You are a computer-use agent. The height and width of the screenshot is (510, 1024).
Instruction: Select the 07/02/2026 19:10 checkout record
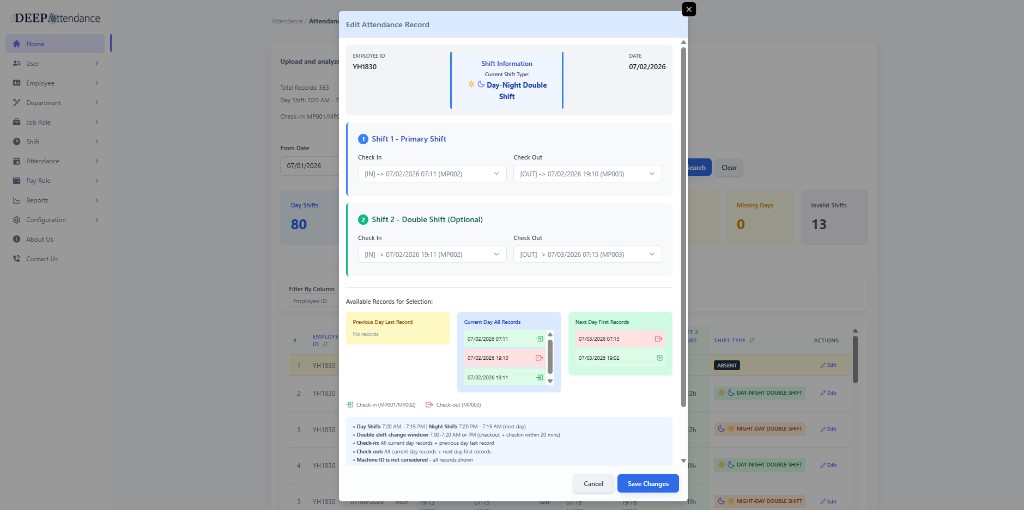click(x=505, y=358)
